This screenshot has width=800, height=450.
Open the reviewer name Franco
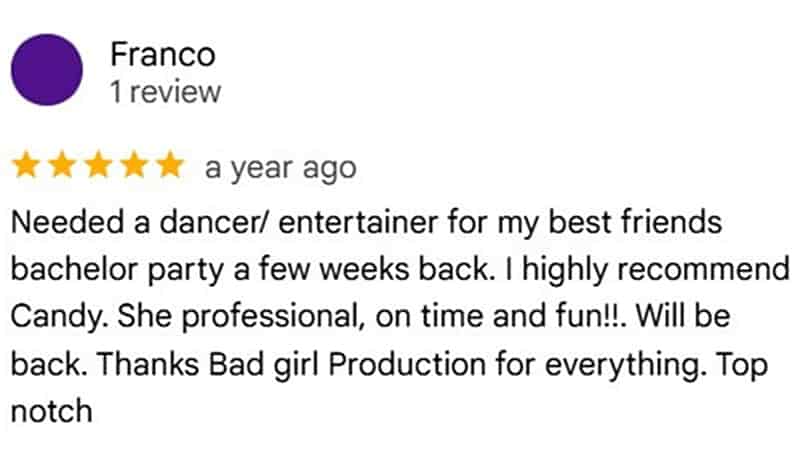(162, 54)
